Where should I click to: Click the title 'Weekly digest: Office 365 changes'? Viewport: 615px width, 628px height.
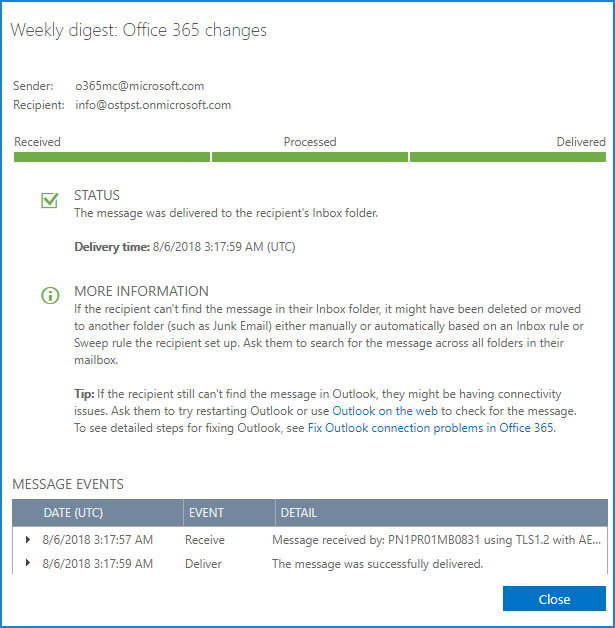[139, 30]
